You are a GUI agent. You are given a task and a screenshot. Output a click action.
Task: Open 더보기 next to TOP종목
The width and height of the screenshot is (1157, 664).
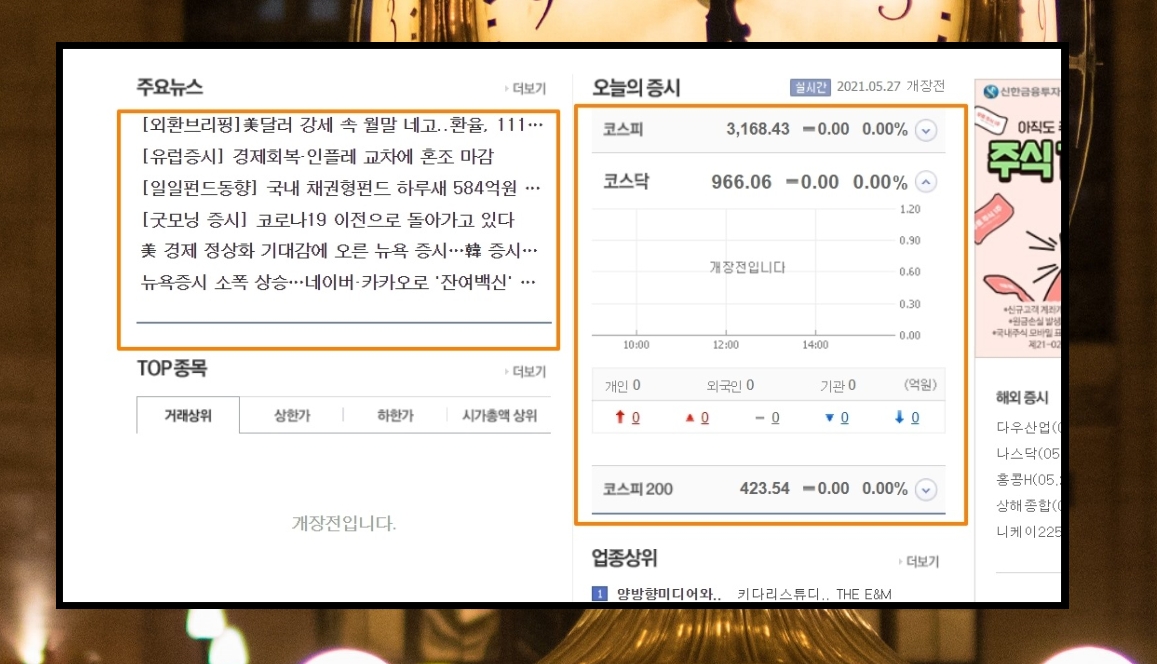(x=526, y=371)
